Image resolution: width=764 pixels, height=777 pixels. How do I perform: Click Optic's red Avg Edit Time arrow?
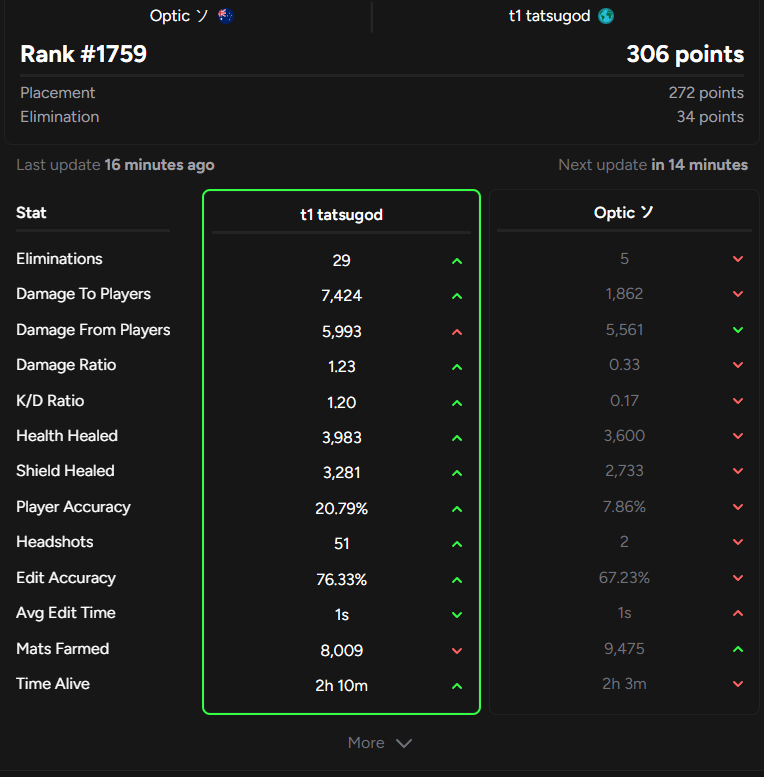(x=738, y=613)
